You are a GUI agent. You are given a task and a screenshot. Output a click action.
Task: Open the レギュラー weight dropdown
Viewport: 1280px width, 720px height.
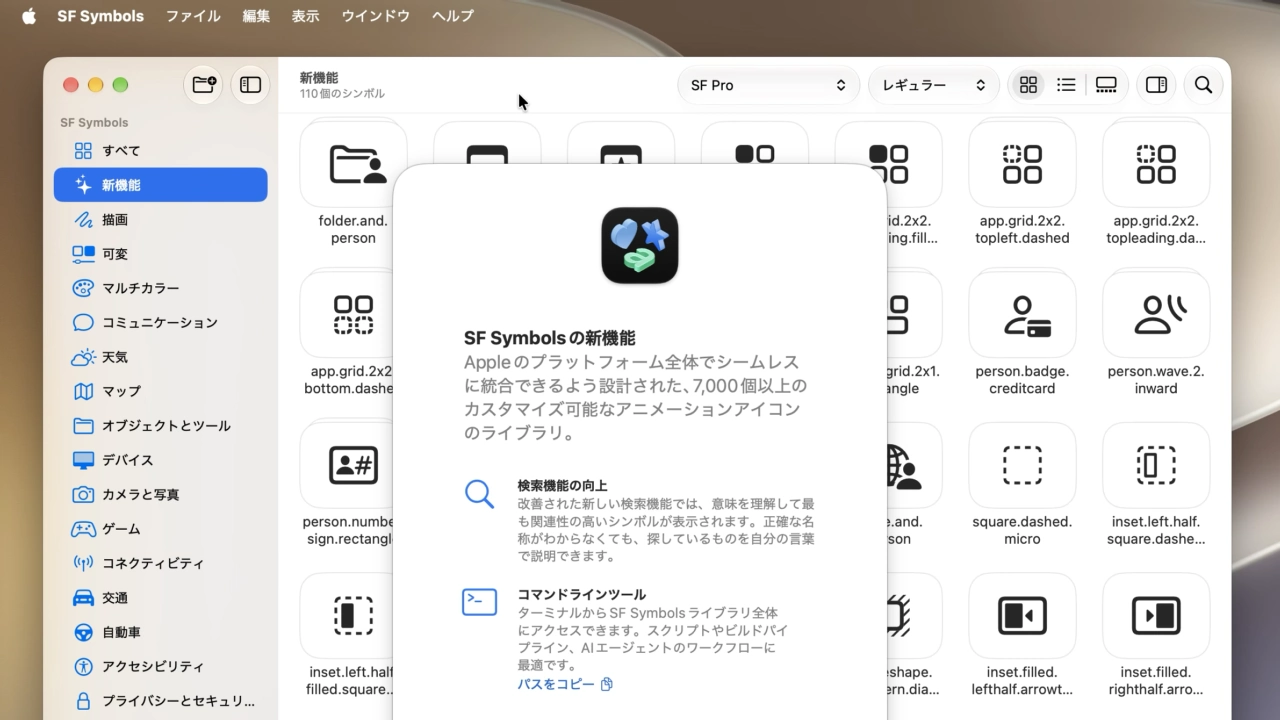click(x=933, y=85)
